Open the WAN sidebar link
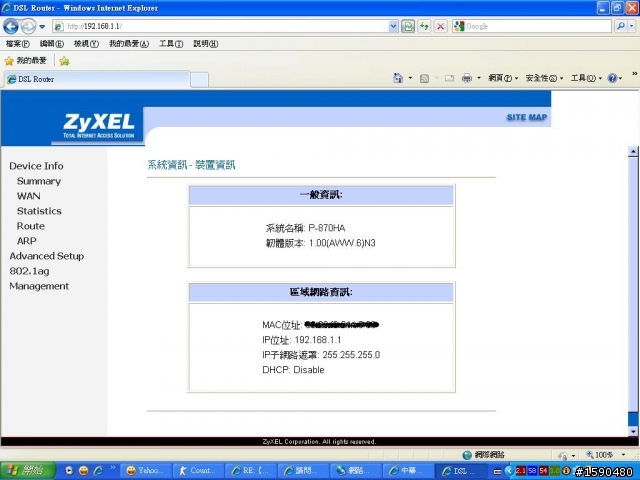The height and width of the screenshot is (480, 640). pyautogui.click(x=29, y=196)
